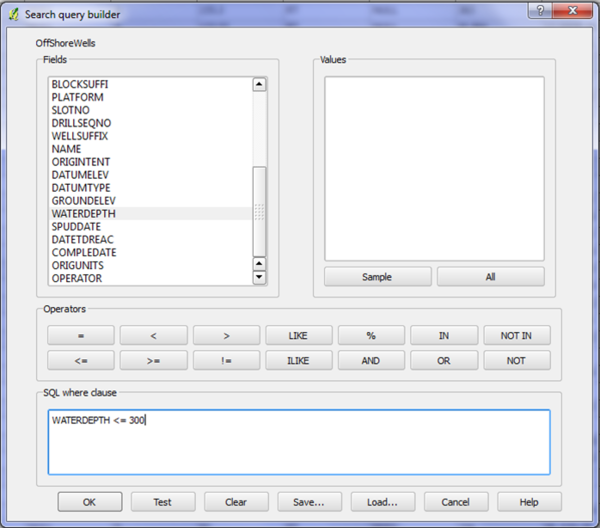This screenshot has width=600, height=528.
Task: Click the title bar help question mark
Action: [x=540, y=9]
